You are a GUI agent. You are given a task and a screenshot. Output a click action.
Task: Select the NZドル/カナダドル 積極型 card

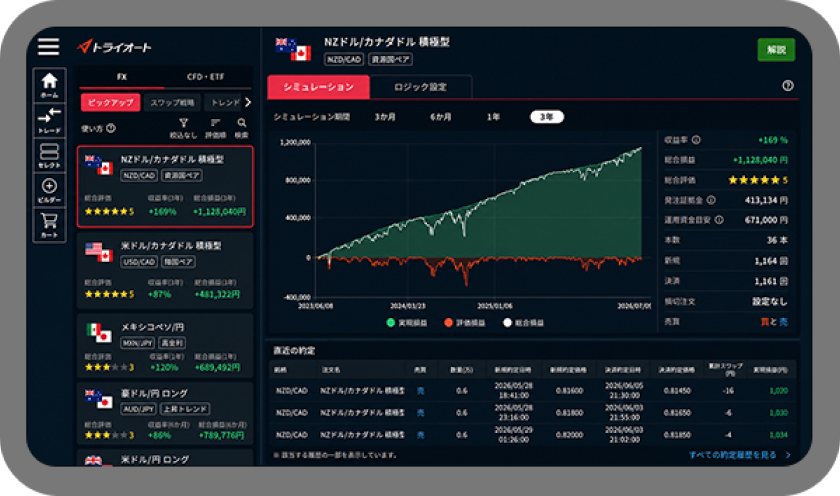tap(165, 186)
